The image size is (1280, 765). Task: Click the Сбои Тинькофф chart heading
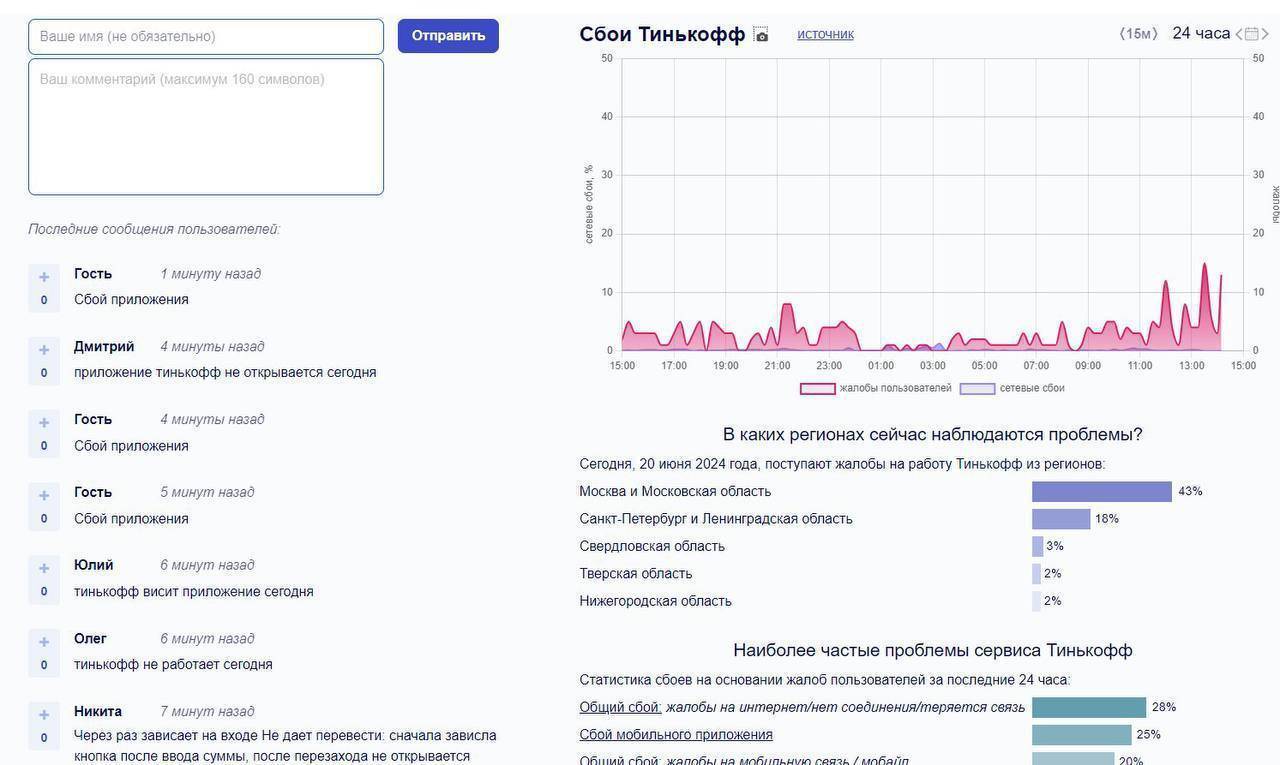662,34
